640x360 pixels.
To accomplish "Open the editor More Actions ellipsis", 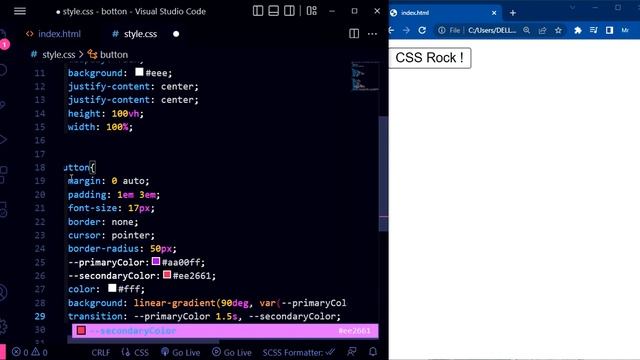I will (372, 33).
